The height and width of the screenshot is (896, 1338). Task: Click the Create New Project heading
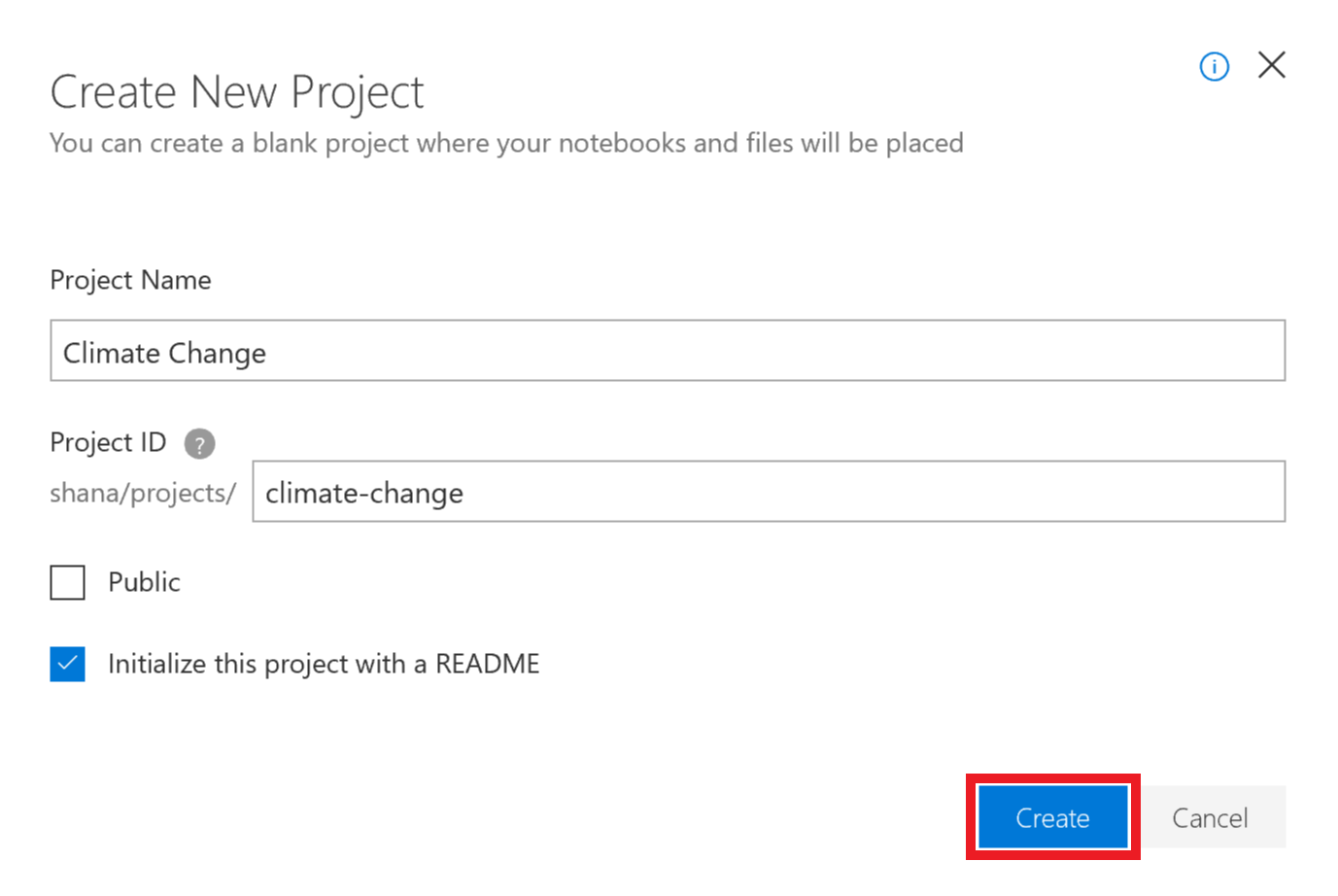pyautogui.click(x=237, y=93)
